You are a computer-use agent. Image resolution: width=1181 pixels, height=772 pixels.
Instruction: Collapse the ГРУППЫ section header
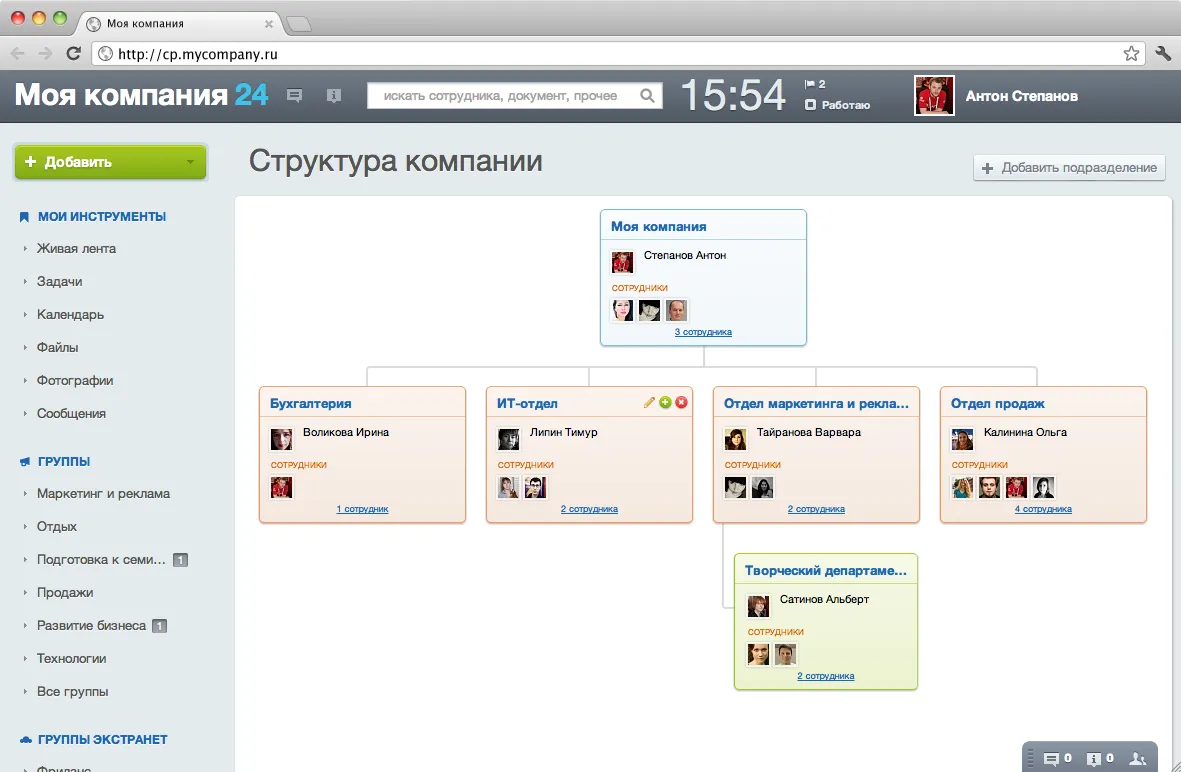(x=64, y=461)
